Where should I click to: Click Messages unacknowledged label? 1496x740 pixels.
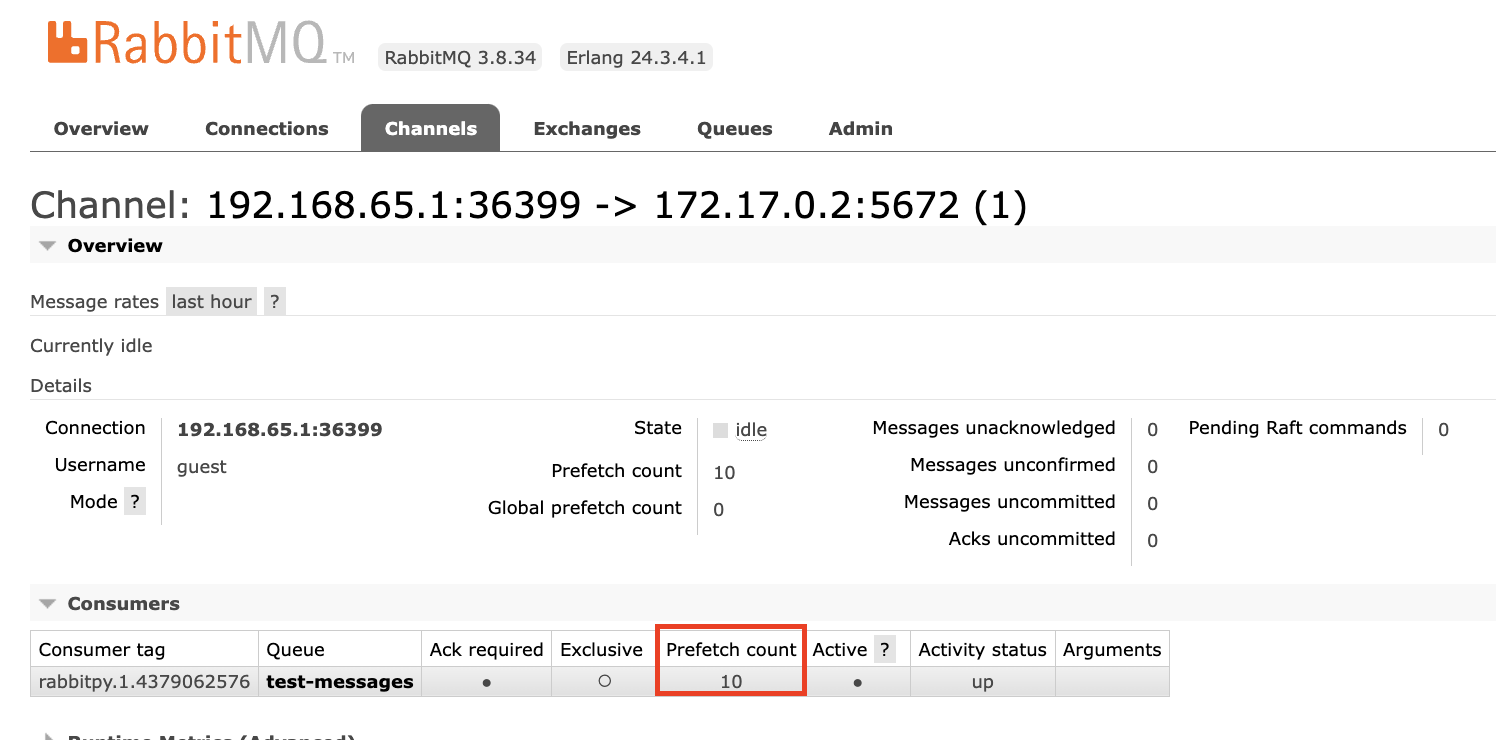click(x=994, y=428)
